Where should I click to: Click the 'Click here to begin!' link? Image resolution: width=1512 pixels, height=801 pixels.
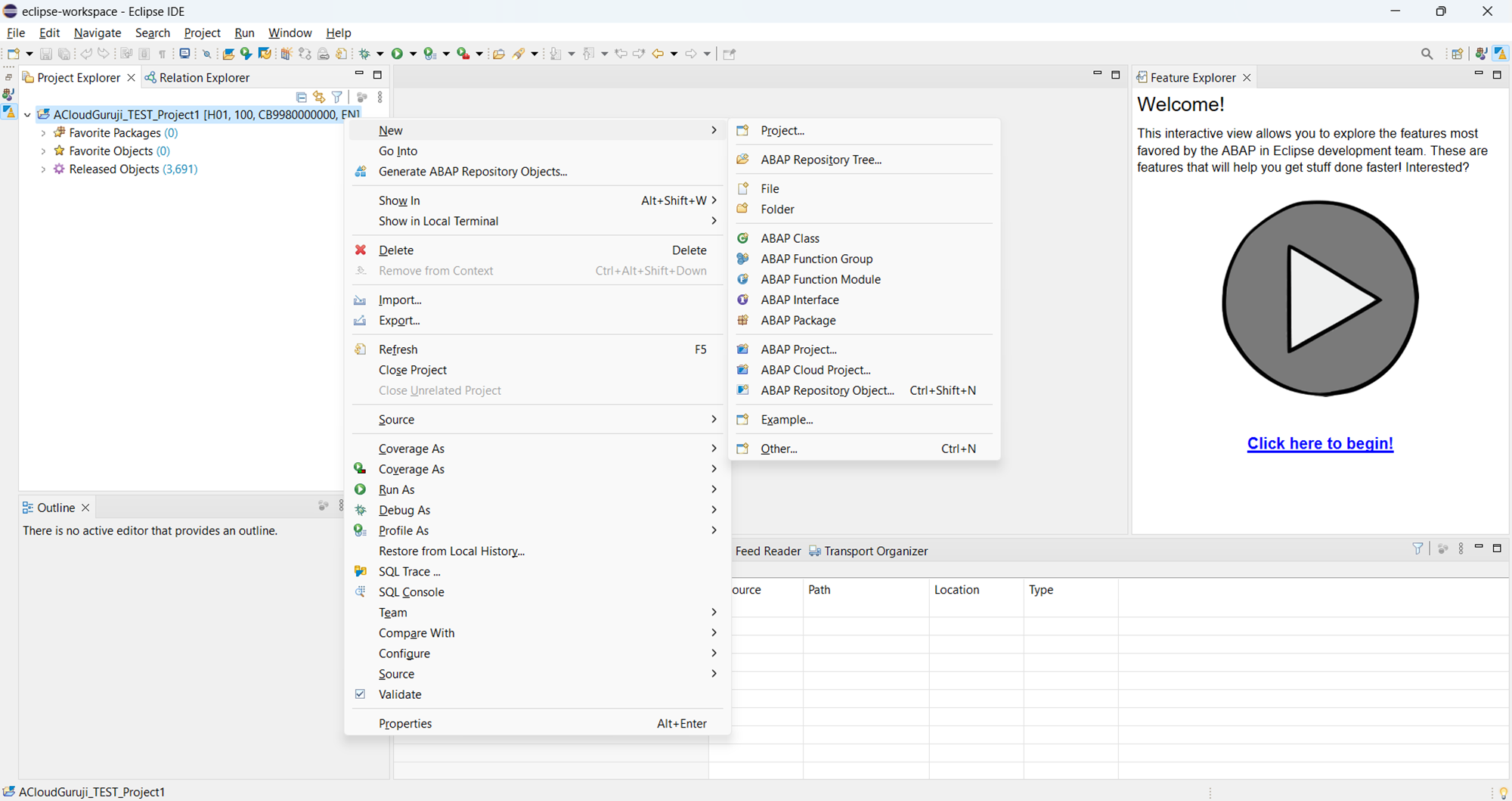pos(1320,443)
